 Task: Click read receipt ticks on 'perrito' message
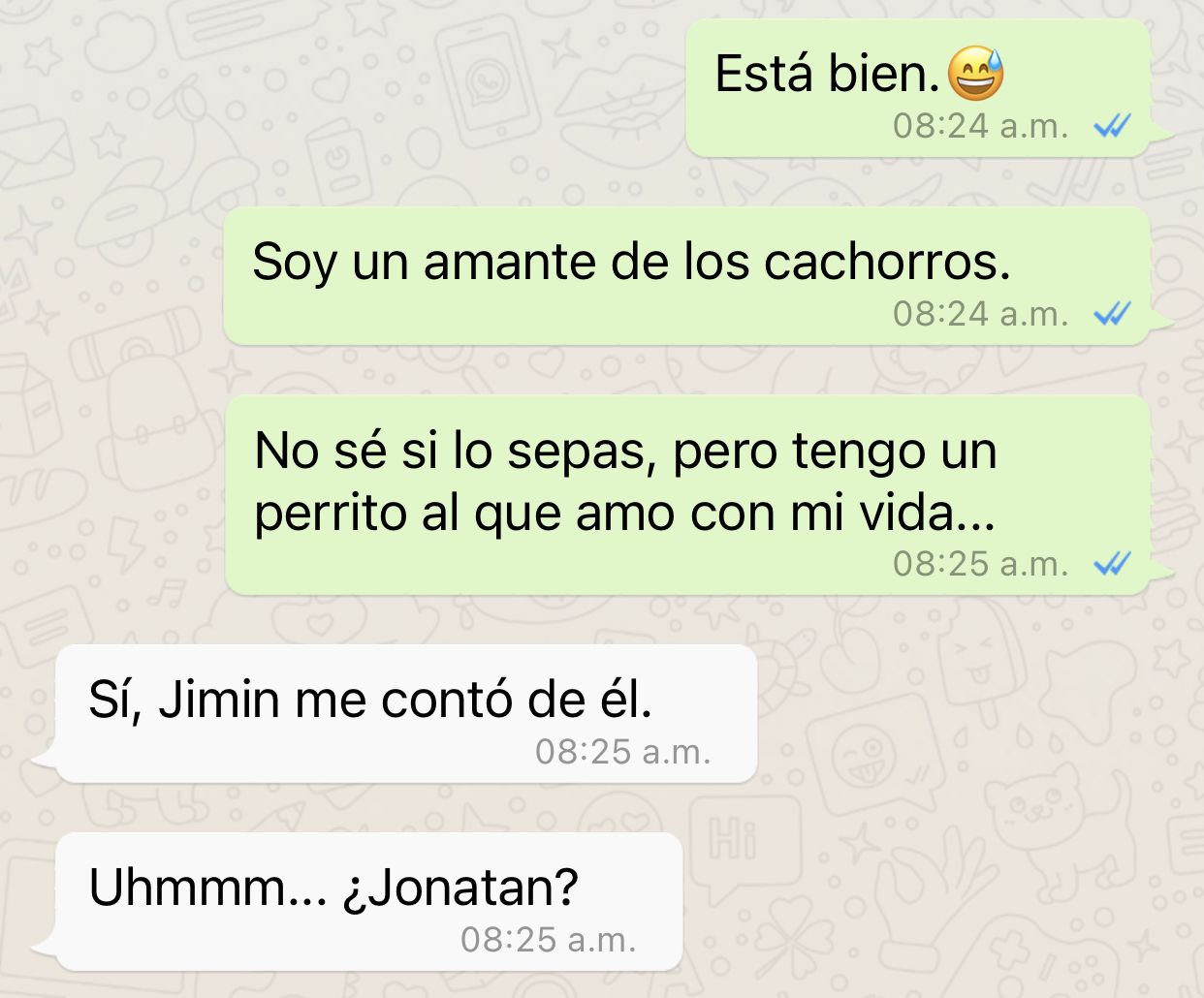click(1112, 563)
